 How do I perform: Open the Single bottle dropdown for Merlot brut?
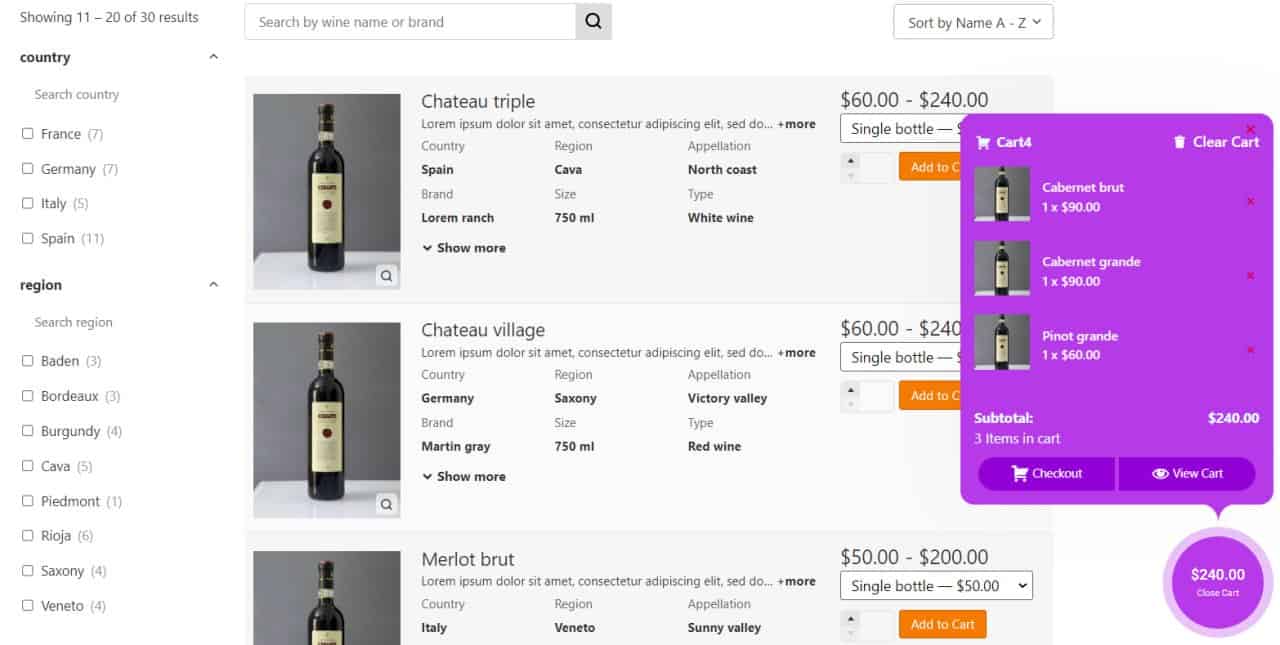tap(935, 585)
